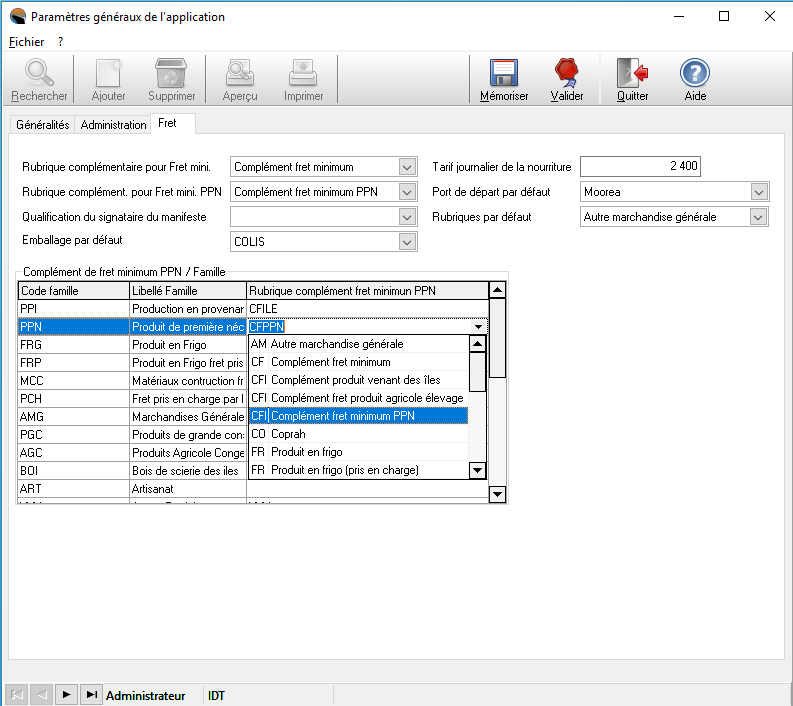Open Port de départ par défaut dropdown

(x=759, y=192)
